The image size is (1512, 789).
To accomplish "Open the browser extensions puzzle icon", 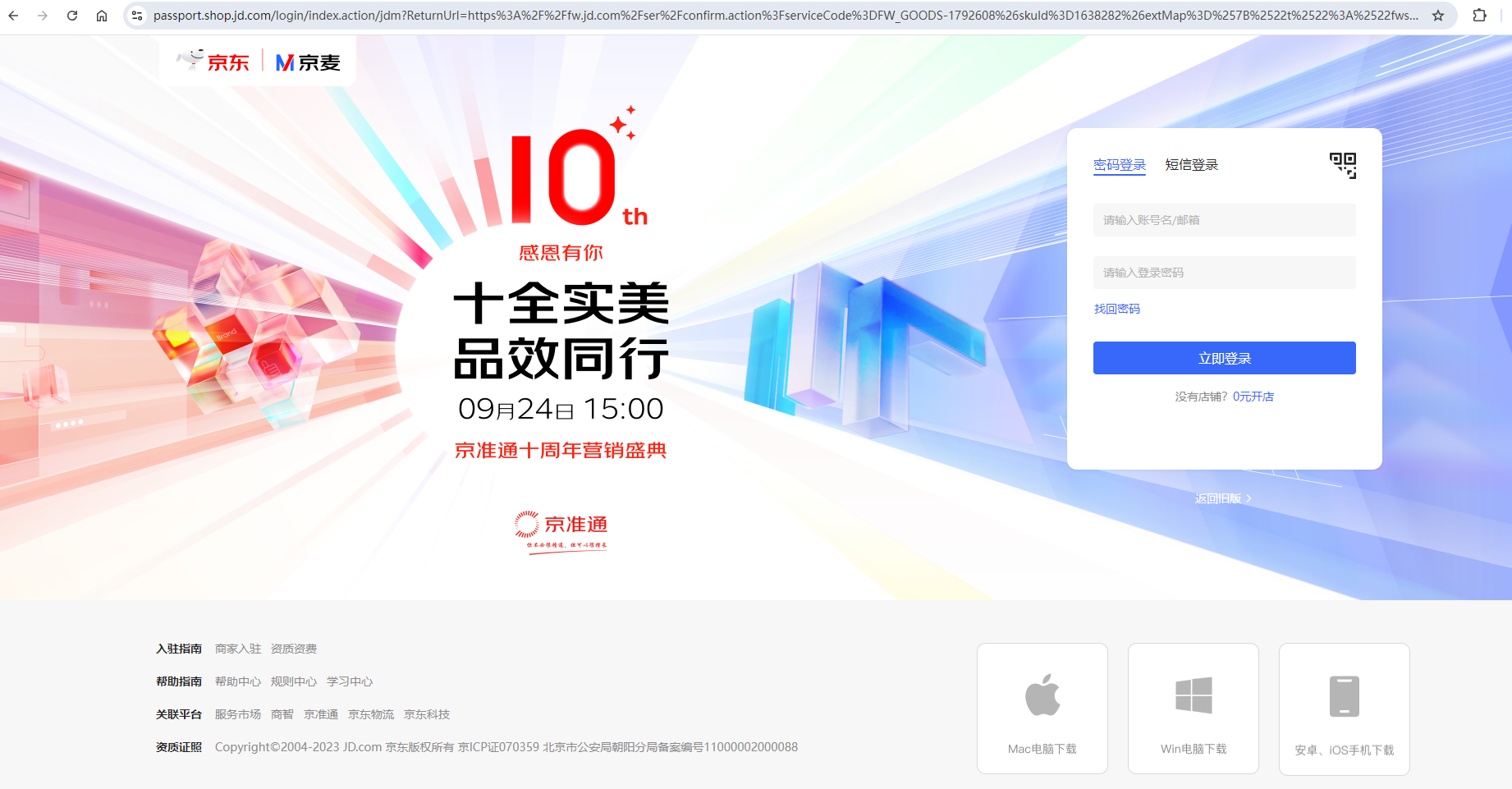I will [x=1479, y=16].
